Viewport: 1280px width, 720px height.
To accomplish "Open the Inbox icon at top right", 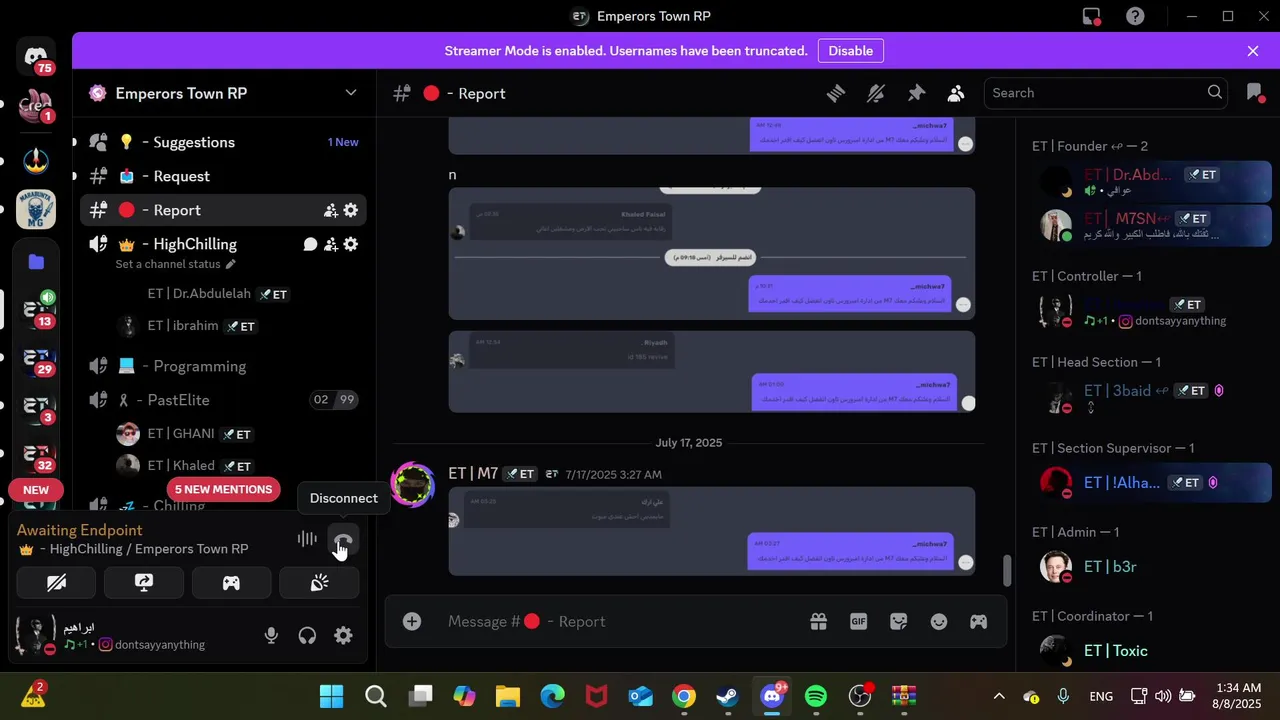I will click(1255, 93).
